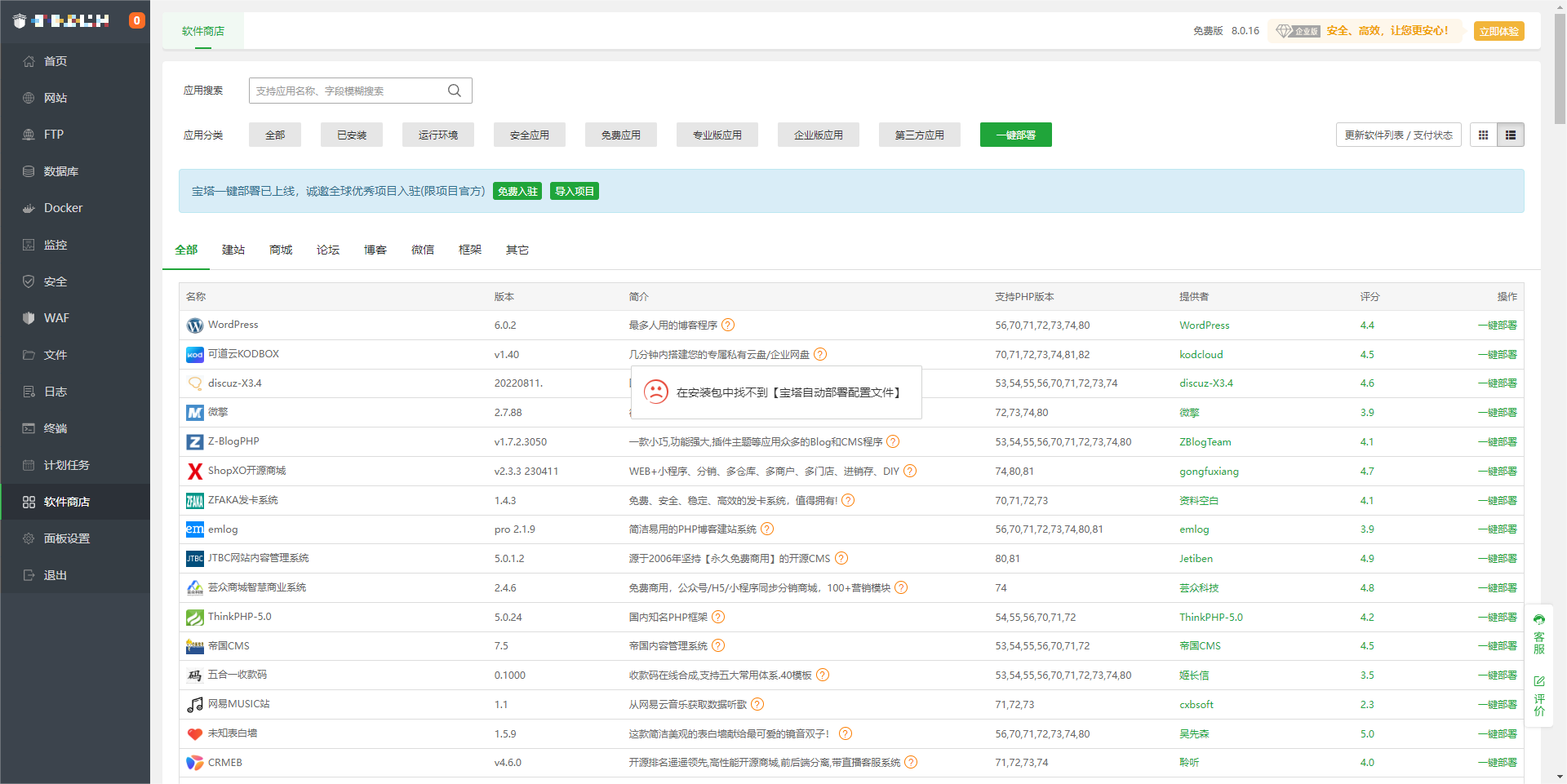The image size is (1567, 784).
Task: Switch to grid view icon
Action: pyautogui.click(x=1484, y=135)
